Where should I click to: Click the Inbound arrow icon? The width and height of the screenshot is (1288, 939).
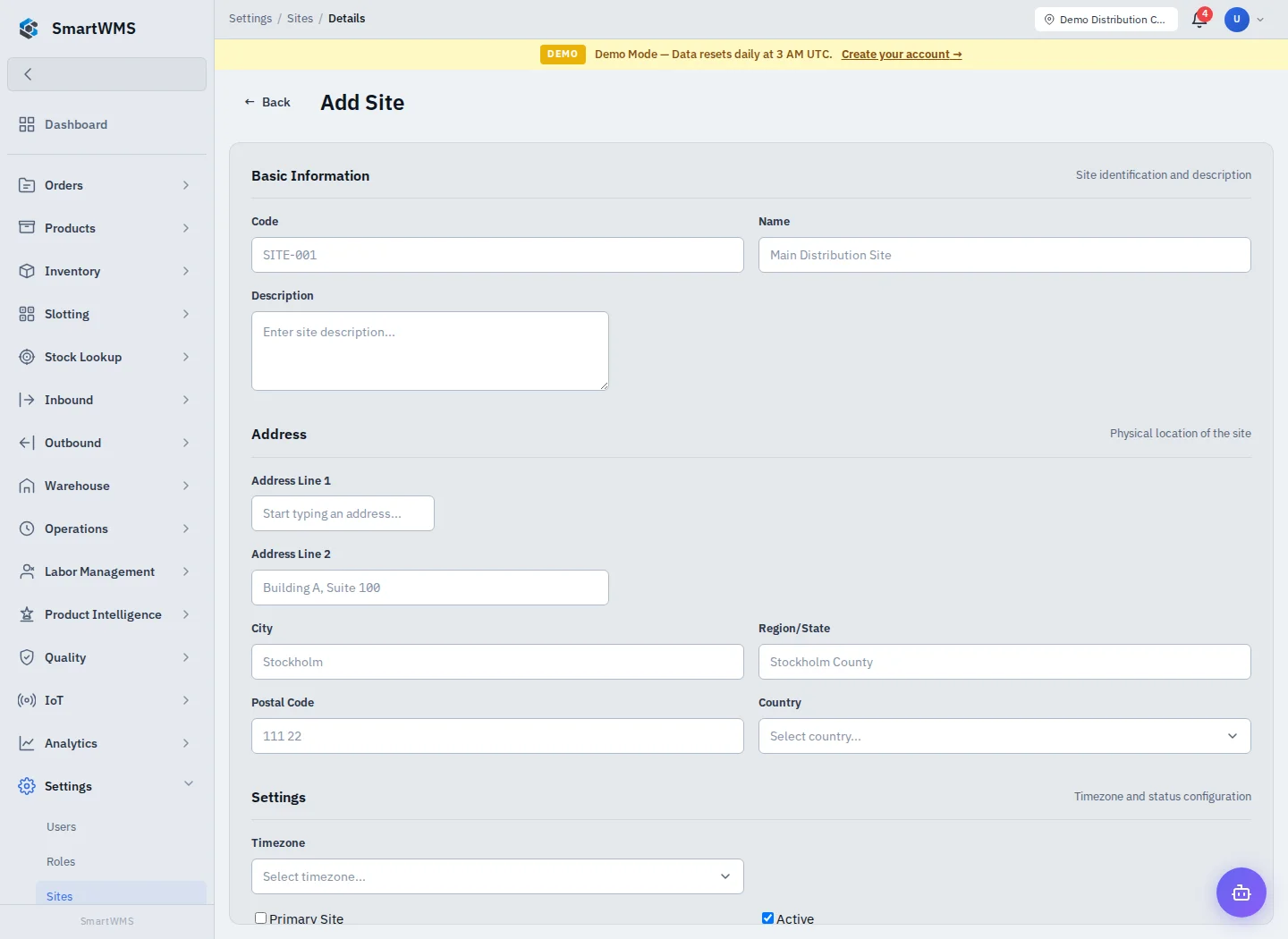tap(27, 400)
